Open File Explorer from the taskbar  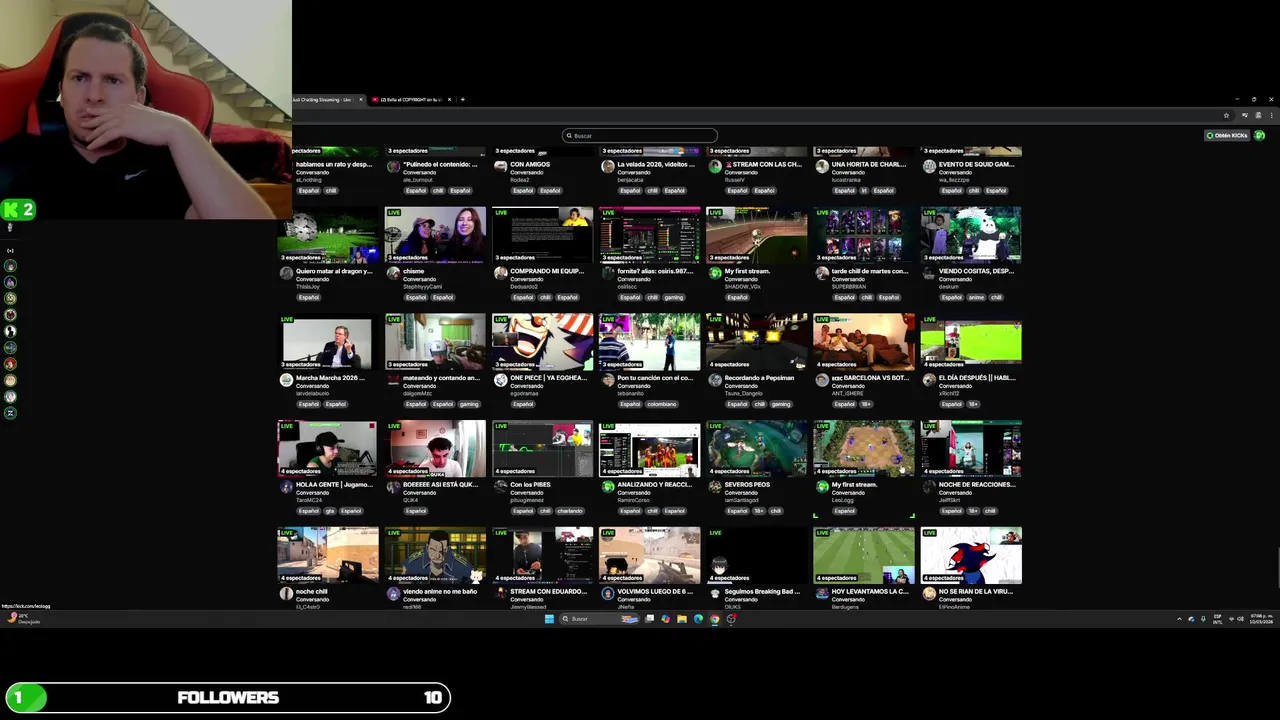[682, 619]
